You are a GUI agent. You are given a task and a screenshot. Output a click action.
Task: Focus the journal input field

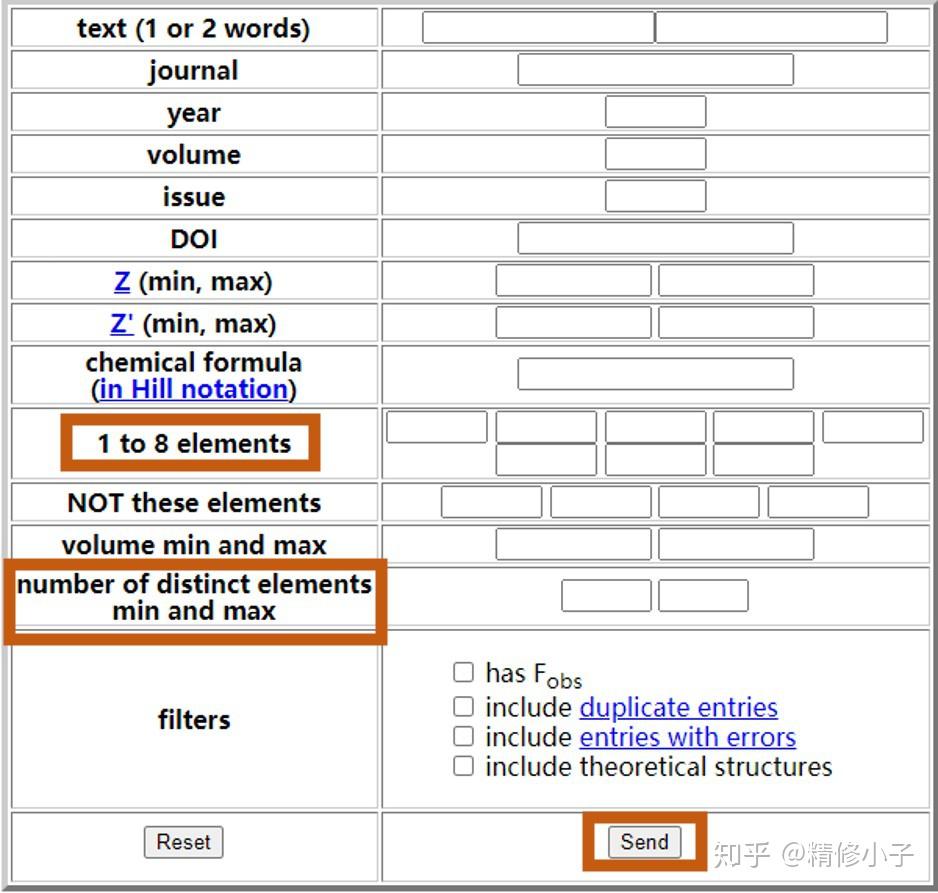pos(655,70)
